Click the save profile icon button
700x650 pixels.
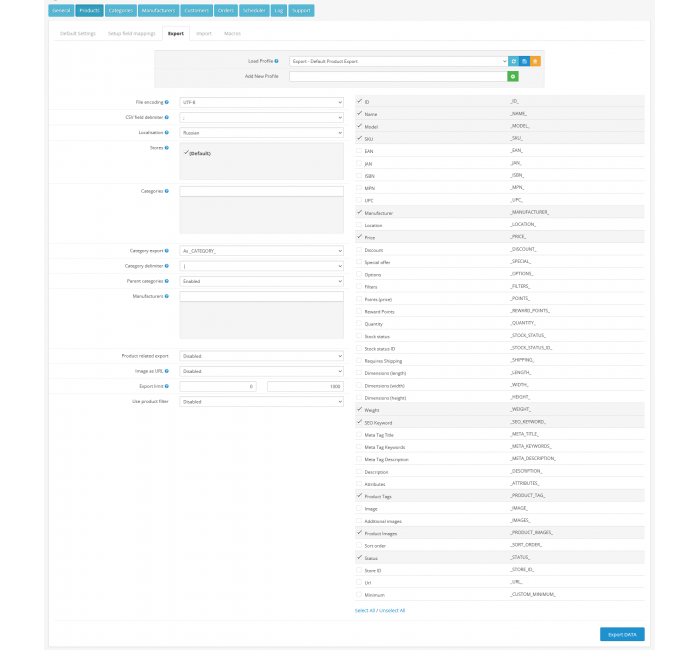point(525,61)
